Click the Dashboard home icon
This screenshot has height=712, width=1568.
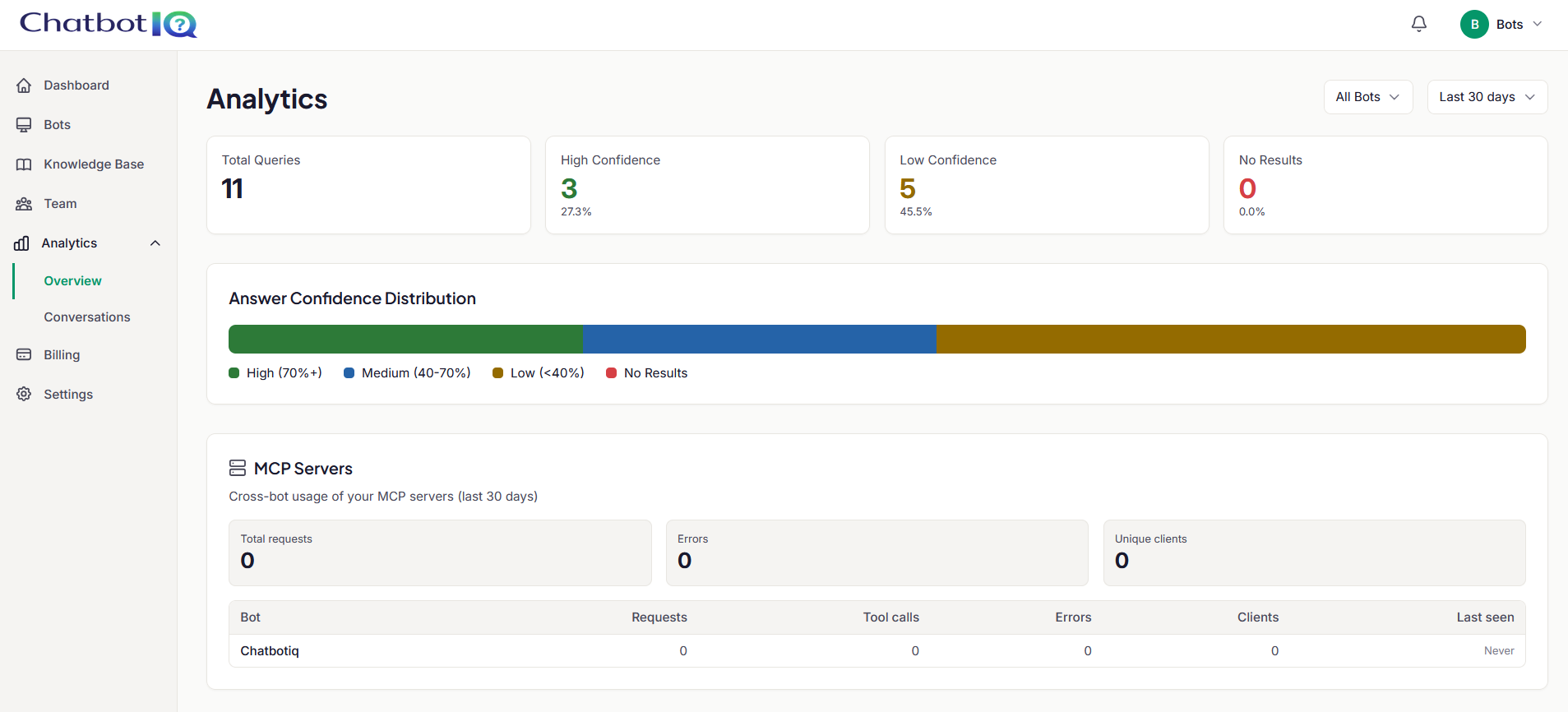[24, 86]
